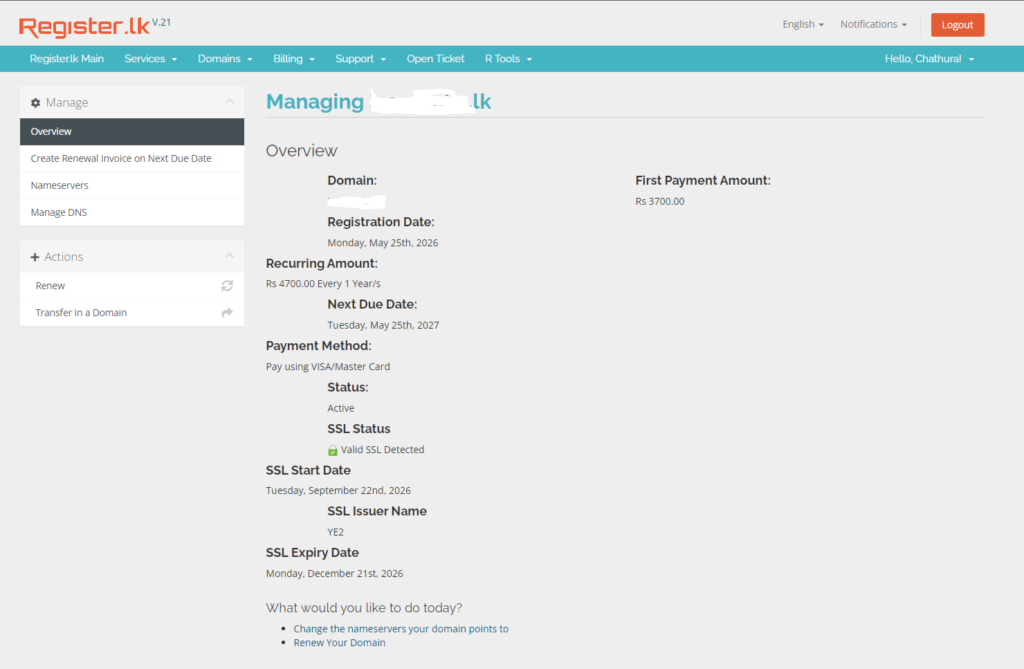
Task: Collapse the Actions panel chevron
Action: click(x=229, y=255)
